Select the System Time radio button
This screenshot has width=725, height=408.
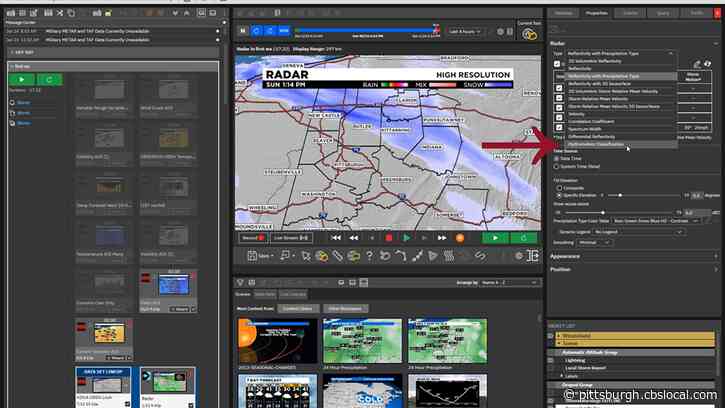coord(557,167)
